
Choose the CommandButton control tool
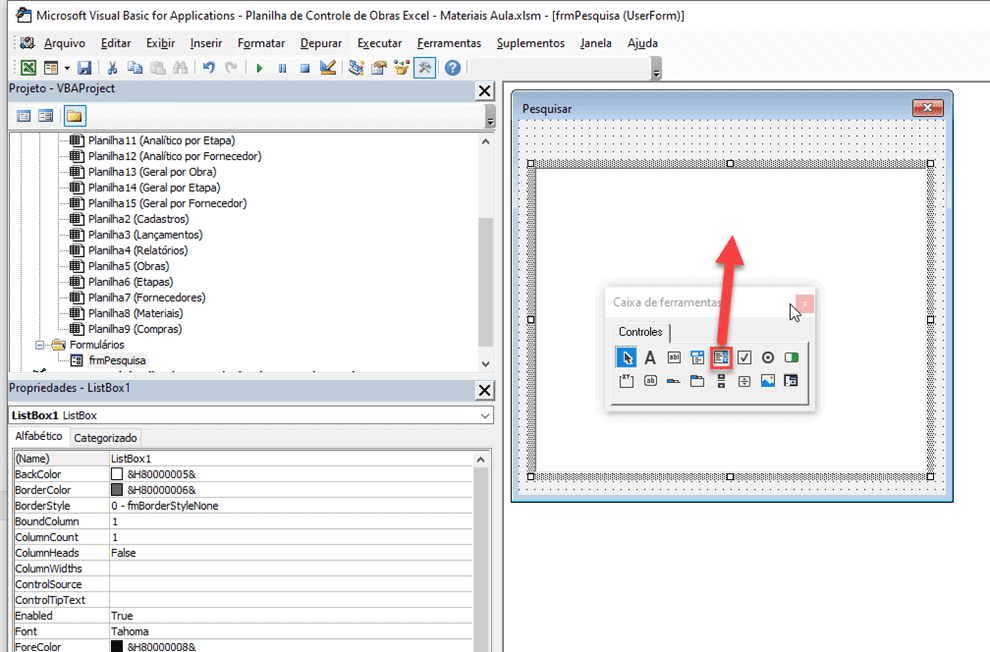pos(650,381)
